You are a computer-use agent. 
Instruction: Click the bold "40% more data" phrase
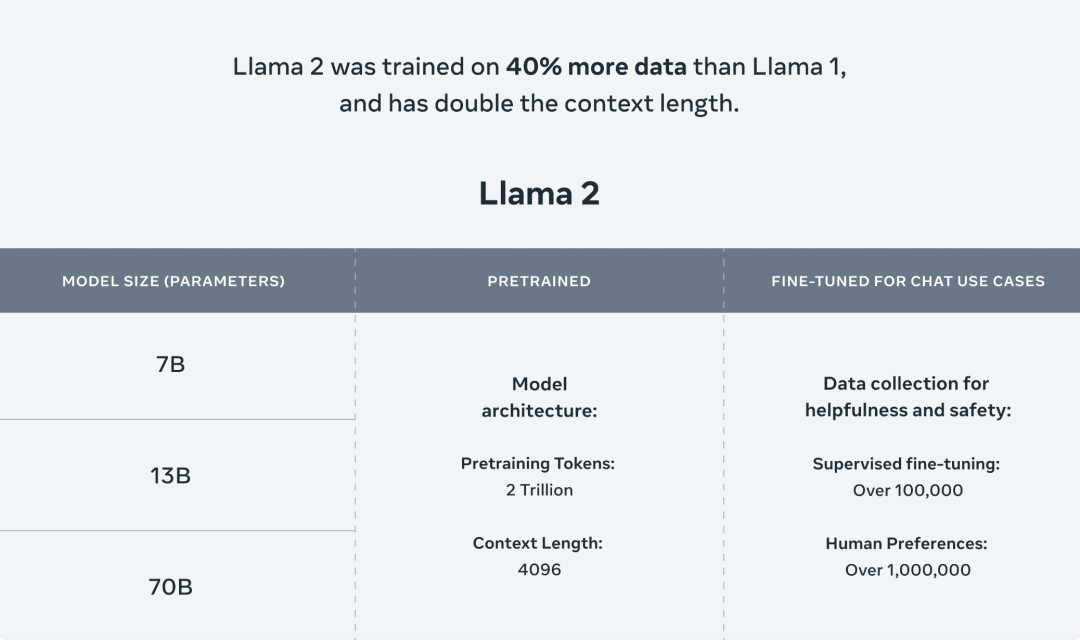click(596, 67)
